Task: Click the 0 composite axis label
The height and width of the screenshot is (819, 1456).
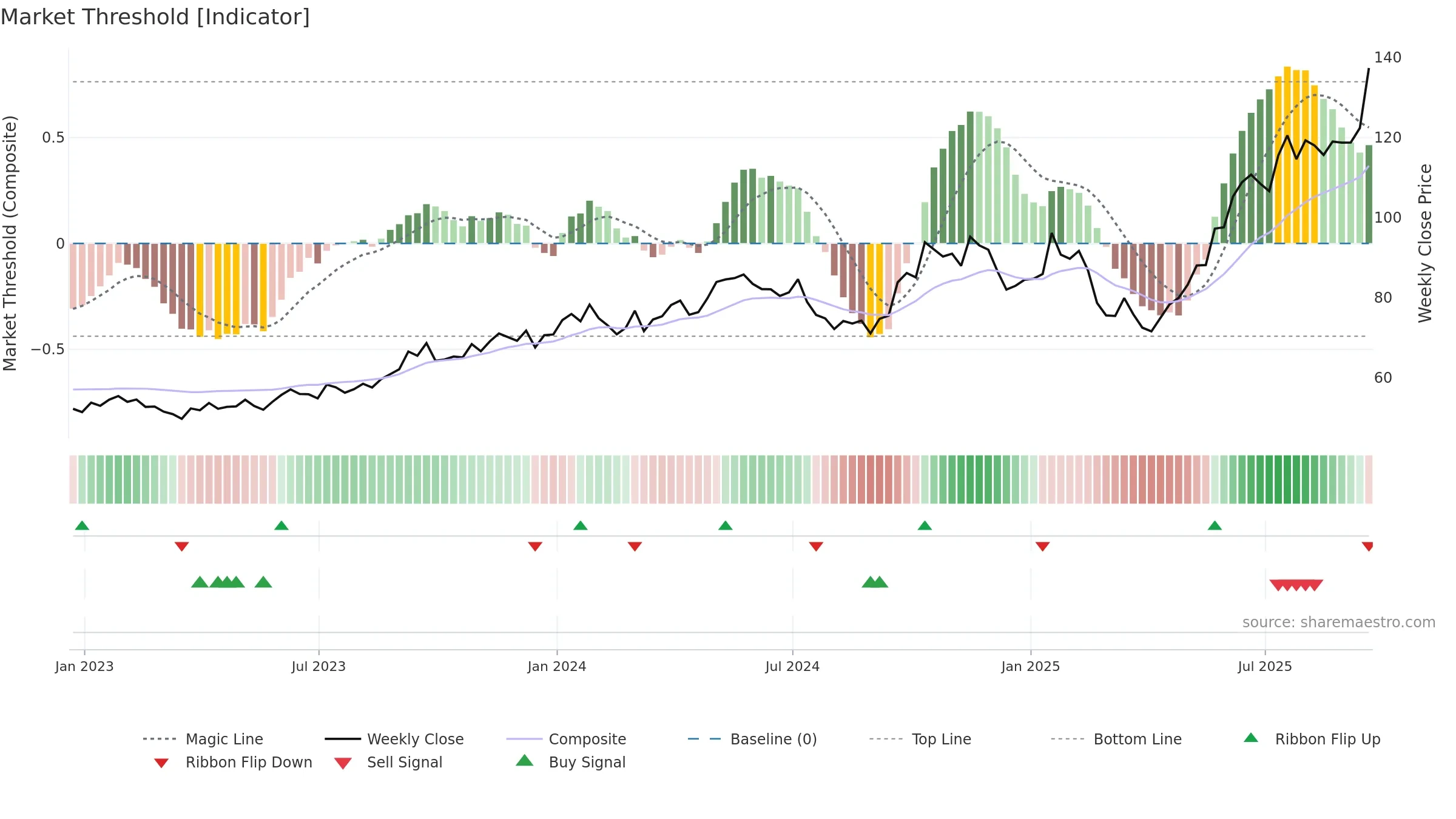Action: pos(60,244)
